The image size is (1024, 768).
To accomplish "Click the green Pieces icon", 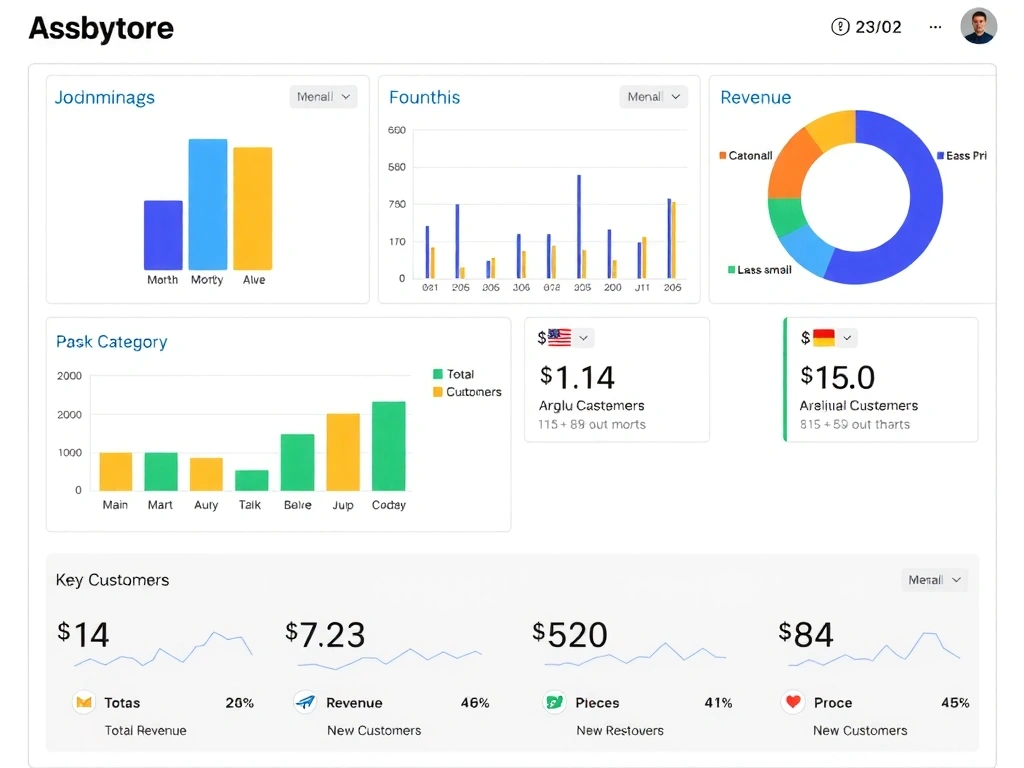I will click(553, 703).
